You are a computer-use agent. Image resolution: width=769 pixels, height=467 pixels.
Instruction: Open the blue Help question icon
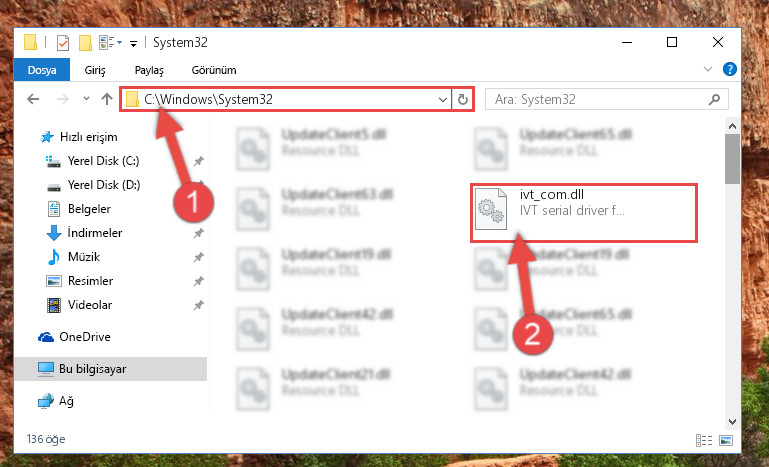[729, 69]
